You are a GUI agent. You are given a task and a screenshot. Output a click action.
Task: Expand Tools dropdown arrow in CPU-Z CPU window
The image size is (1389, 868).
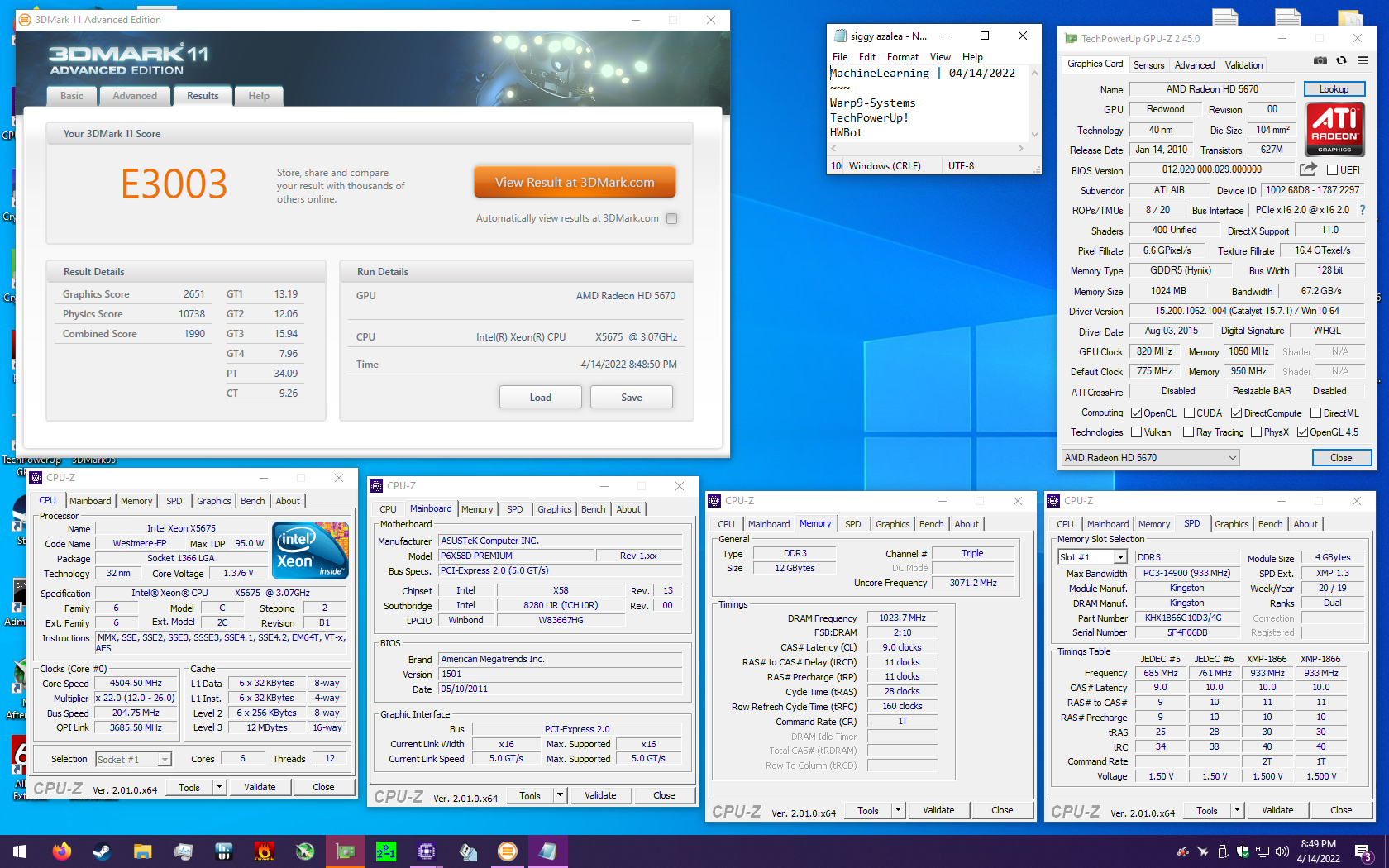click(220, 787)
